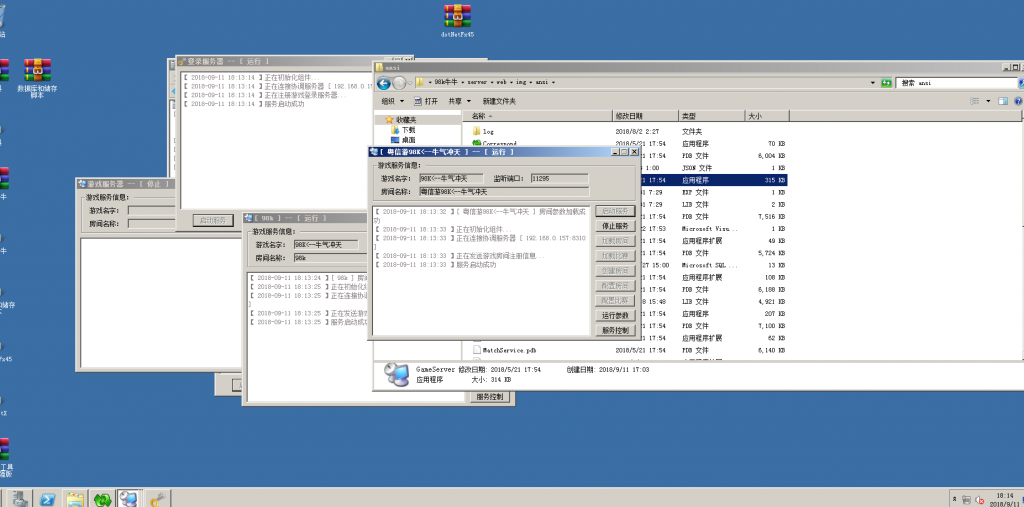Click 启动服务 in the 登录服务器 window

click(214, 220)
